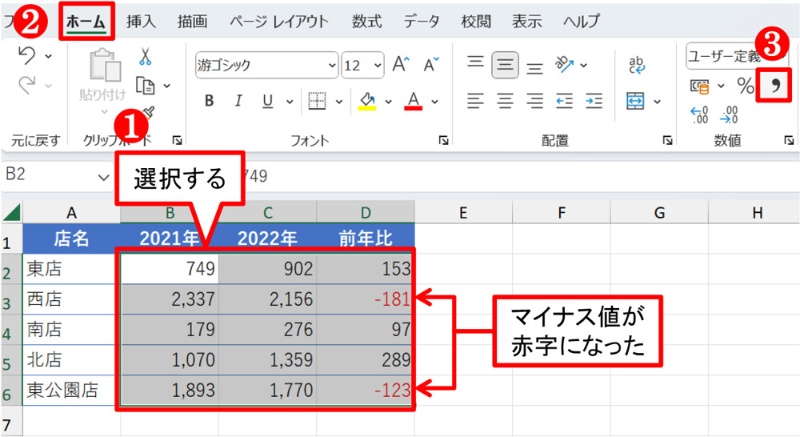Increase font size with large A icon
Viewport: 800px width, 437px height.
(401, 65)
